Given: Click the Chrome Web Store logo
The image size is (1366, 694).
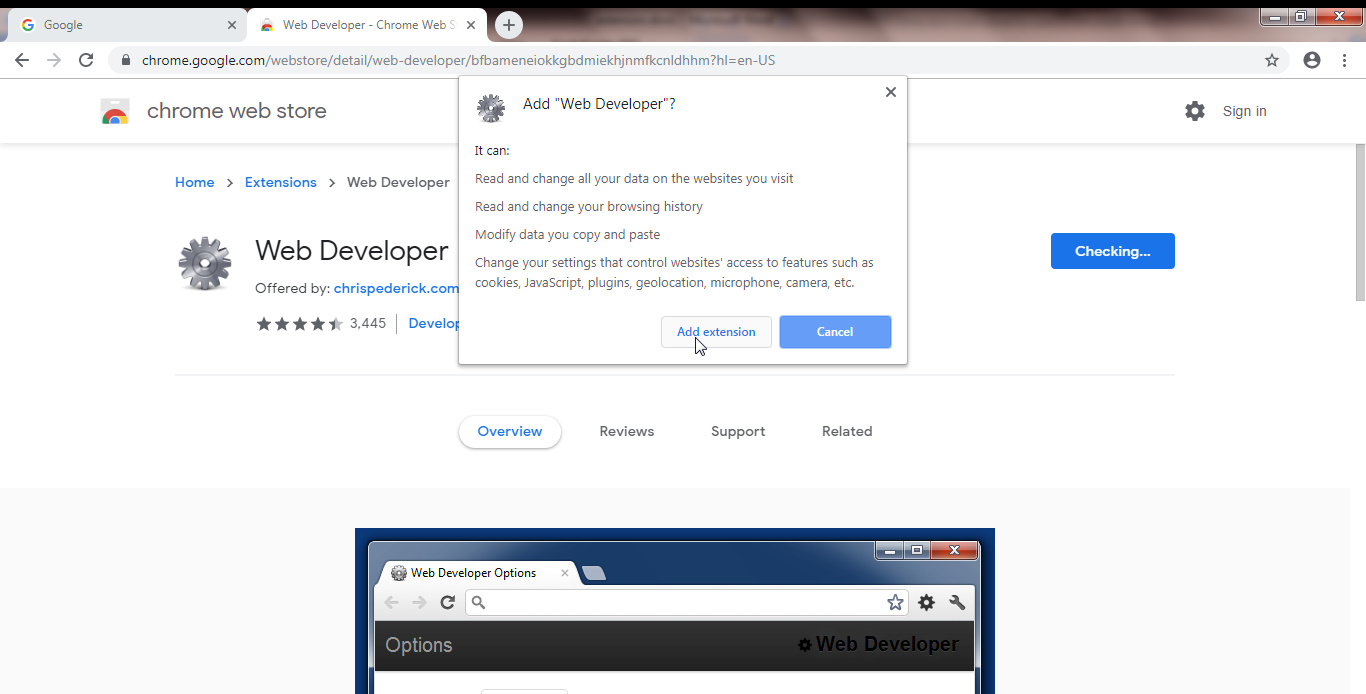Looking at the screenshot, I should tap(115, 111).
